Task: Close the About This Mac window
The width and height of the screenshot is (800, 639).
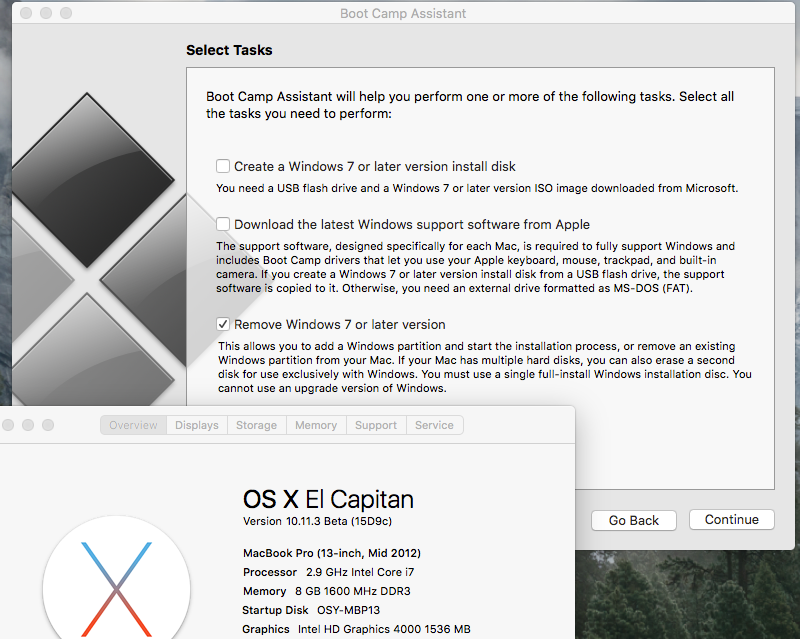Action: point(8,425)
